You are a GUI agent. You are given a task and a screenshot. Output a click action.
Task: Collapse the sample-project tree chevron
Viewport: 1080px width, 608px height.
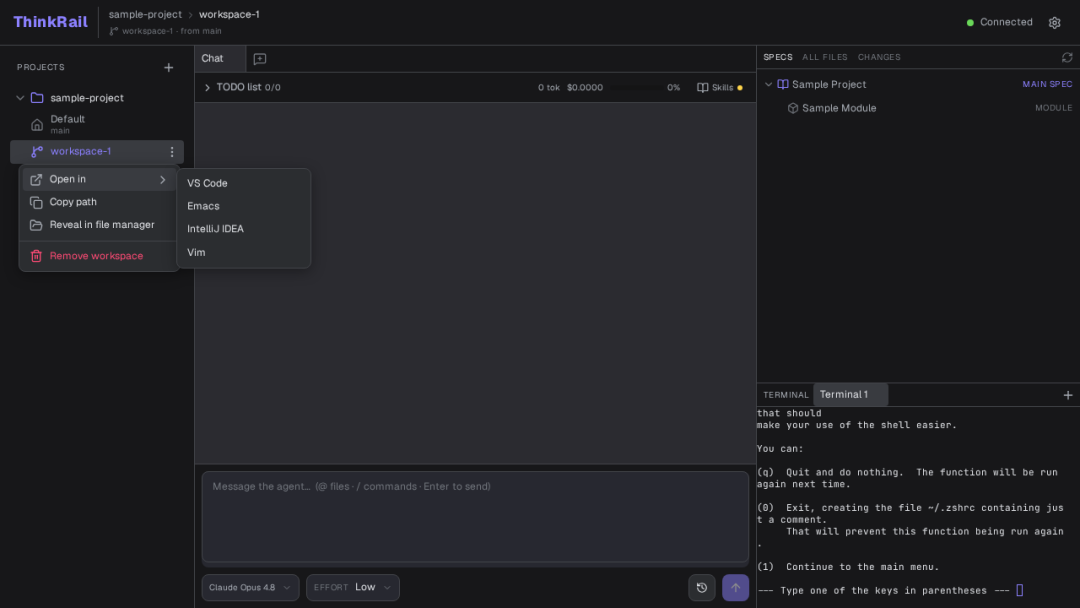[x=20, y=98]
